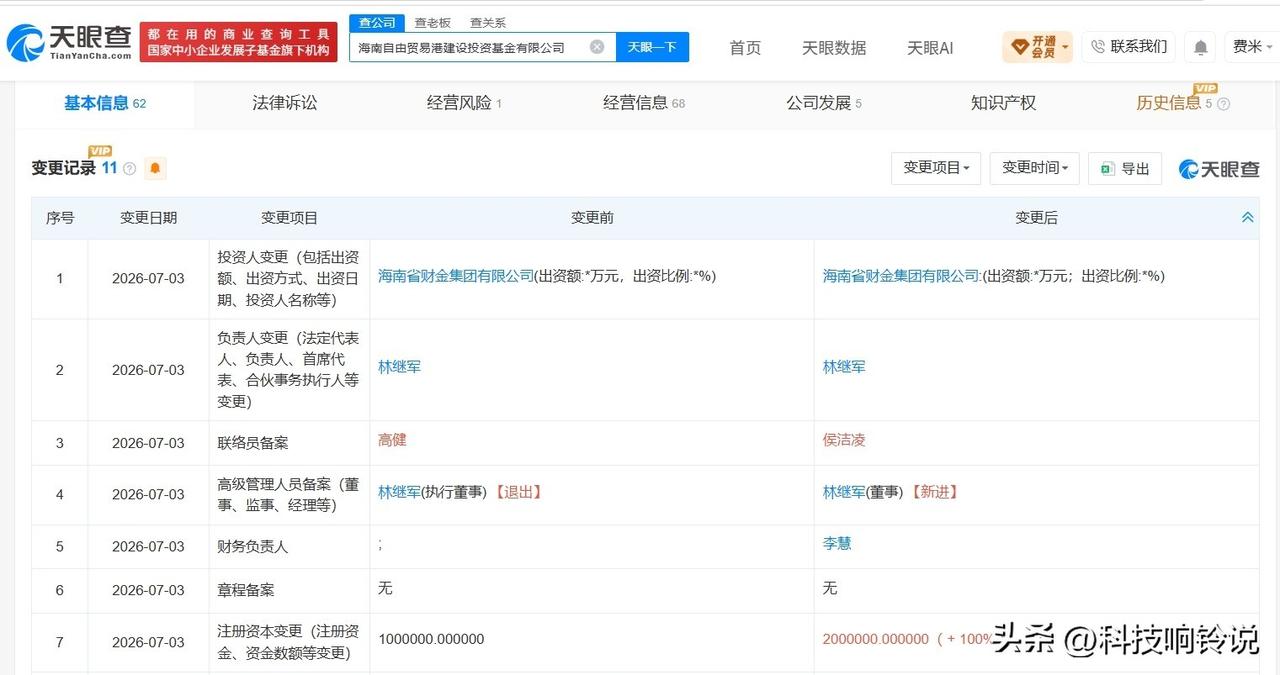Switch to the 法律诉讼 tab
This screenshot has height=675, width=1280.
[285, 103]
